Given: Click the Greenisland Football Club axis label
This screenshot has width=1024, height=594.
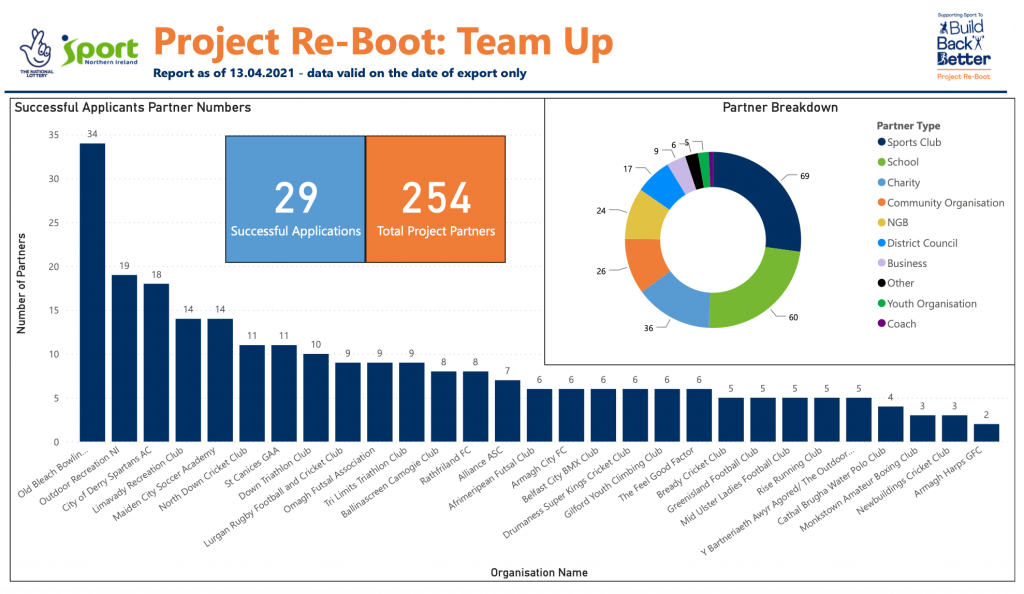Looking at the screenshot, I should point(713,480).
